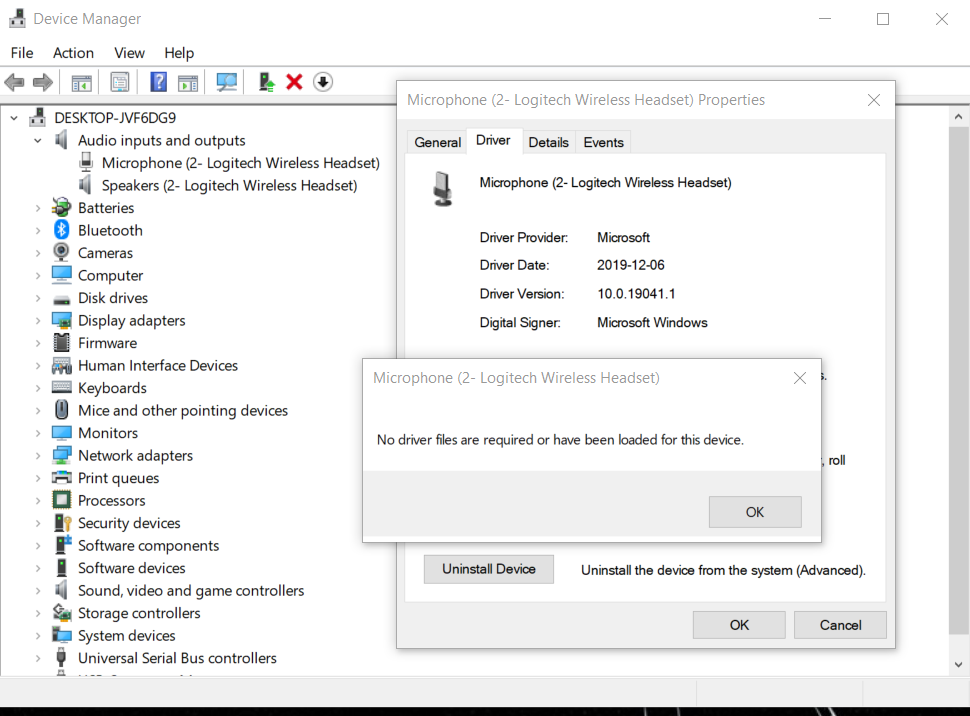This screenshot has width=970, height=716.
Task: Select Speakers (2- Logitech Wireless Headset) tree item
Action: click(230, 186)
